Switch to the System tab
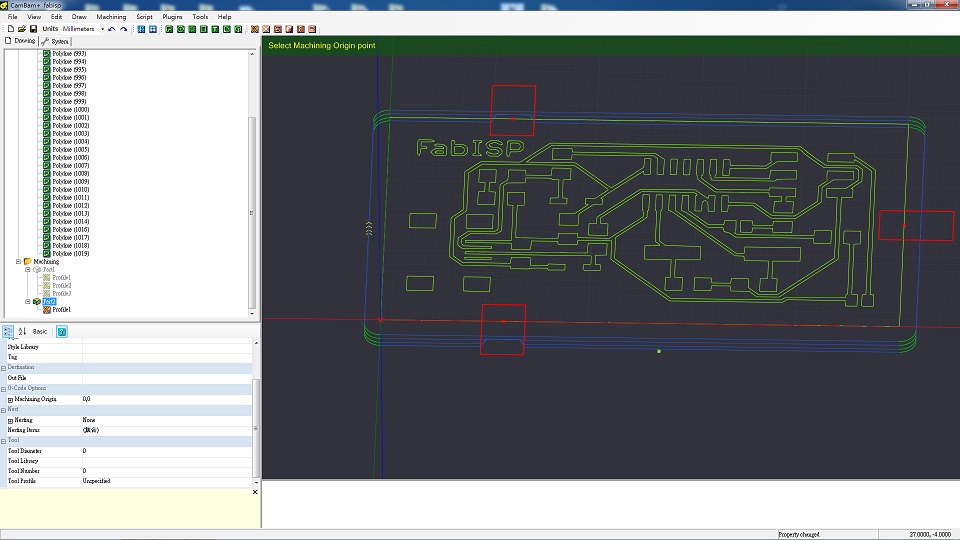This screenshot has width=960, height=540. tap(56, 41)
